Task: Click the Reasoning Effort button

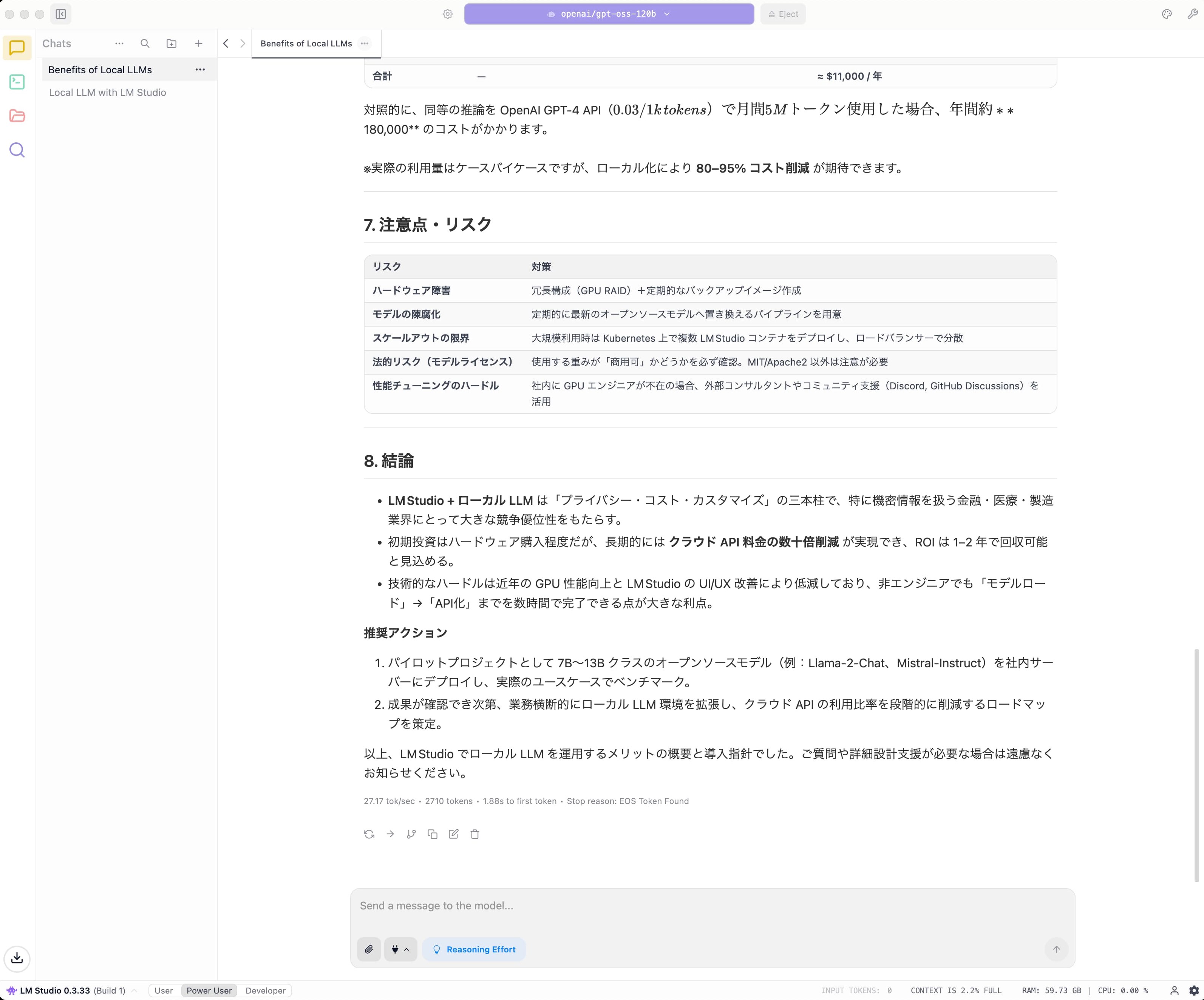Action: 474,949
